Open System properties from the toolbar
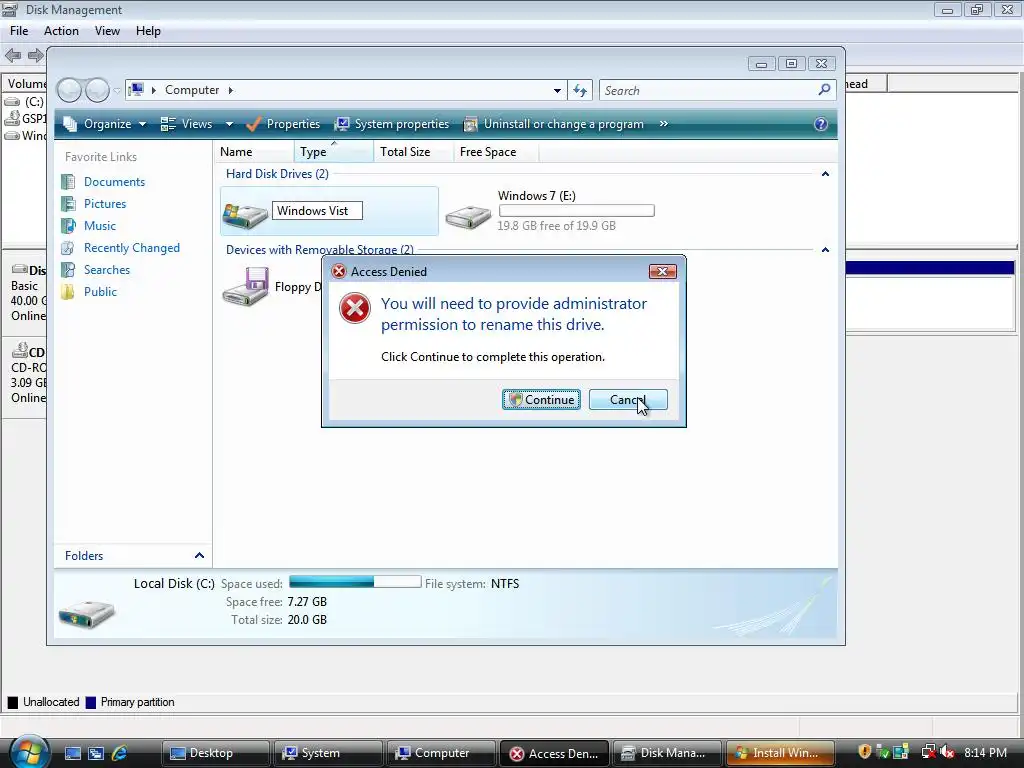 tap(392, 124)
